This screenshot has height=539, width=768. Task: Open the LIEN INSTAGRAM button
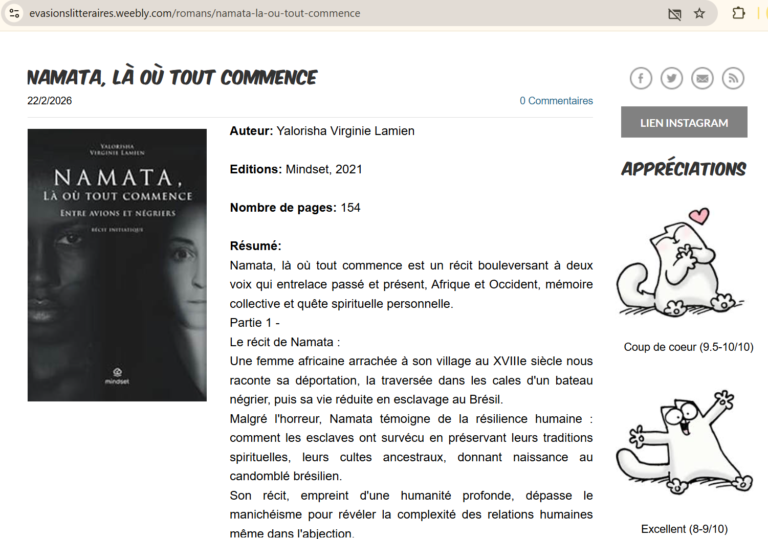(684, 123)
